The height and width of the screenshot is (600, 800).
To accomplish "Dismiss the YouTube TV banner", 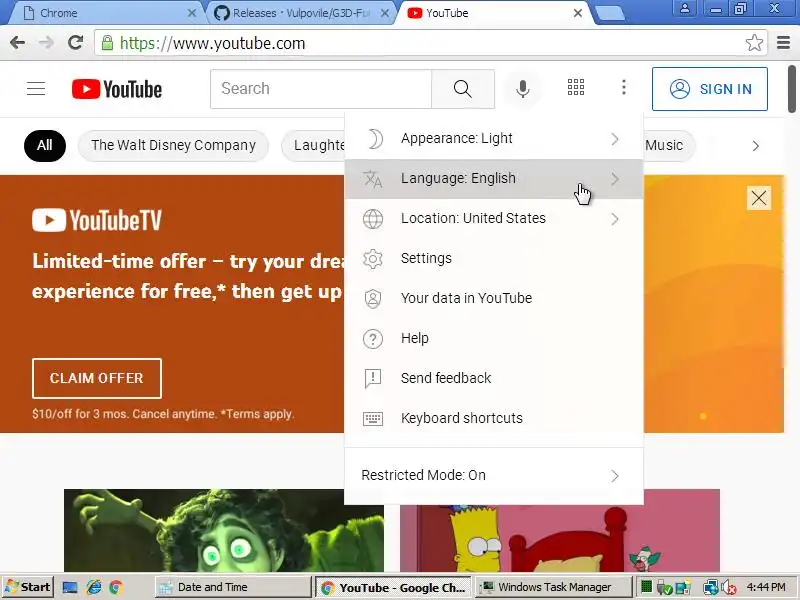I will [759, 198].
